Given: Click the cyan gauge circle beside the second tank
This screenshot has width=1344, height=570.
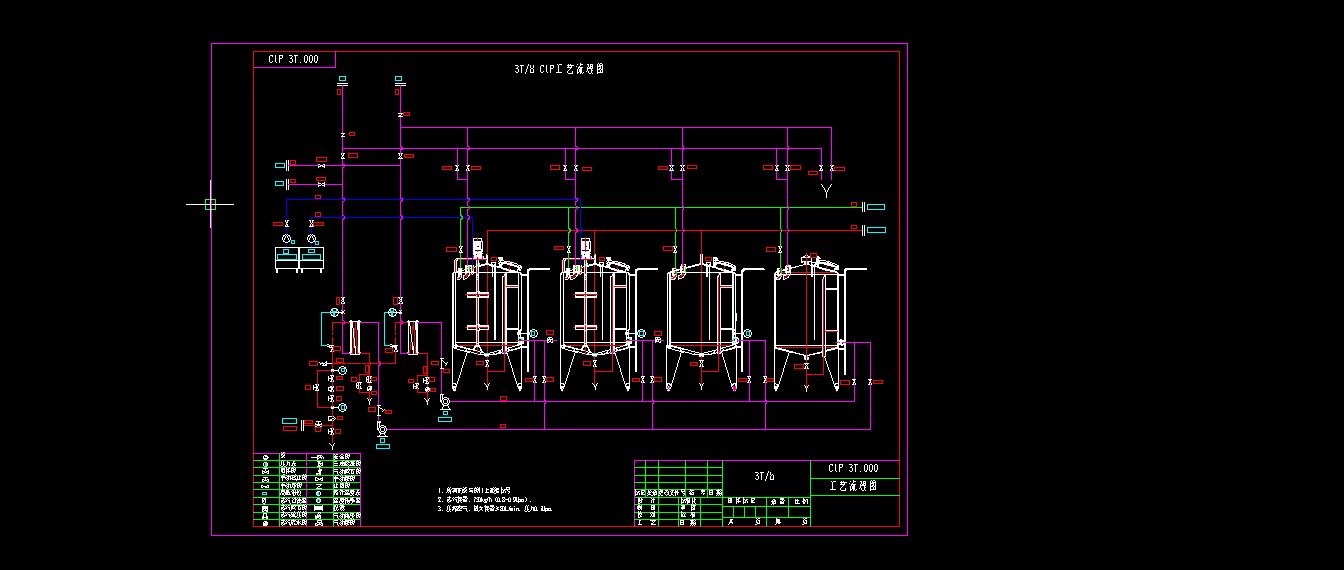Looking at the screenshot, I should tap(641, 333).
